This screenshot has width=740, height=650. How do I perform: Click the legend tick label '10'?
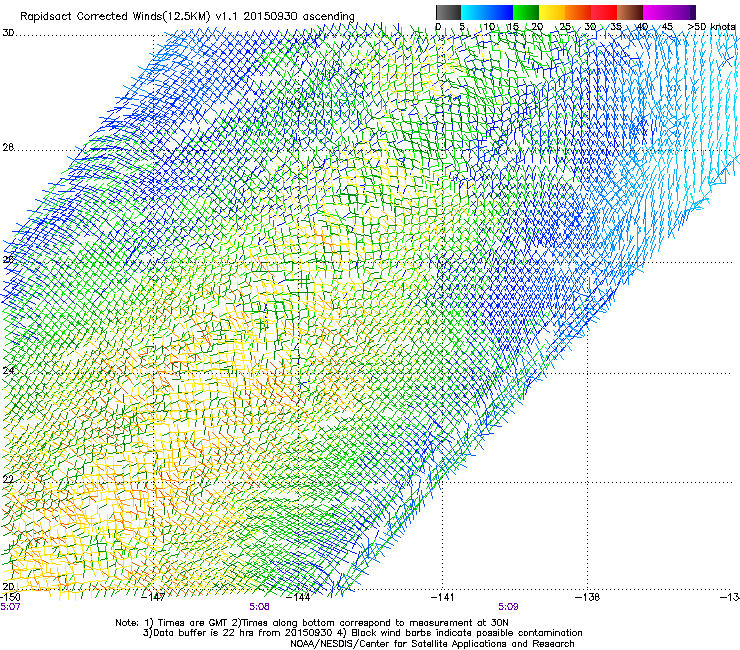point(489,27)
